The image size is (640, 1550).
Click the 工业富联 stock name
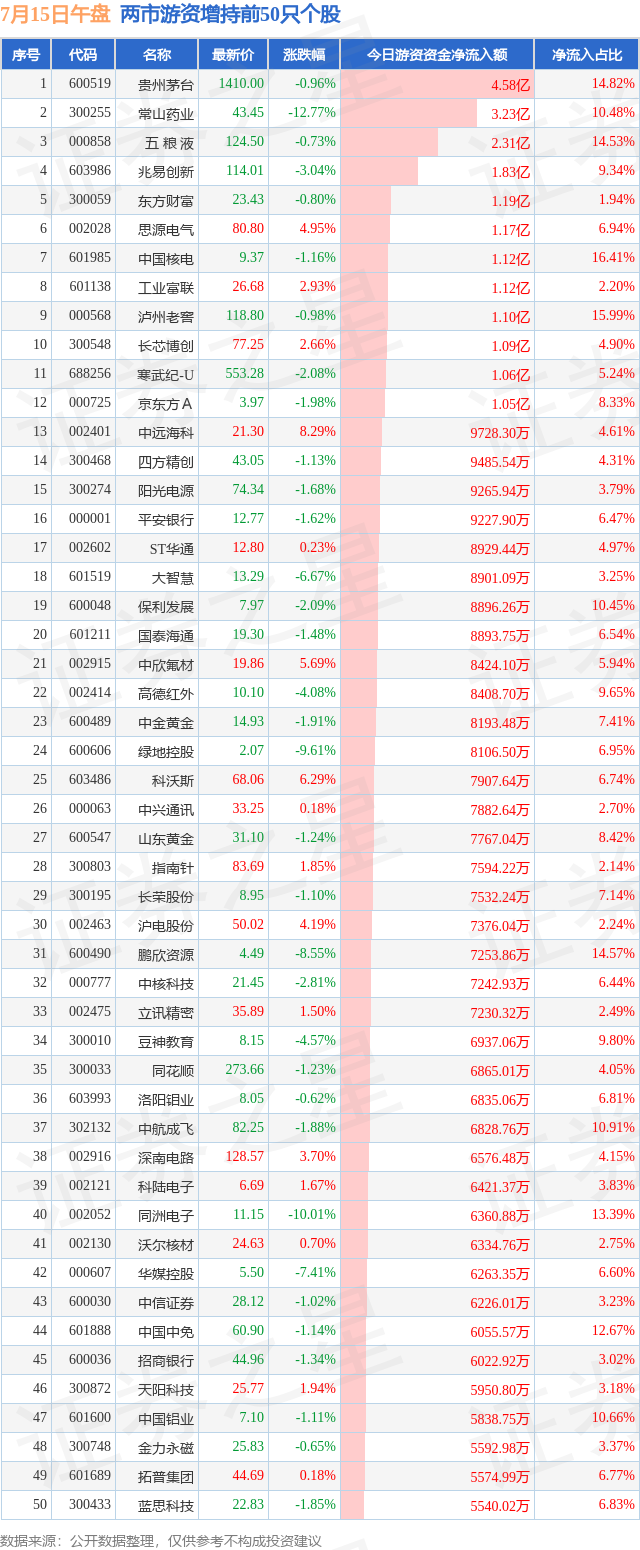tap(166, 288)
